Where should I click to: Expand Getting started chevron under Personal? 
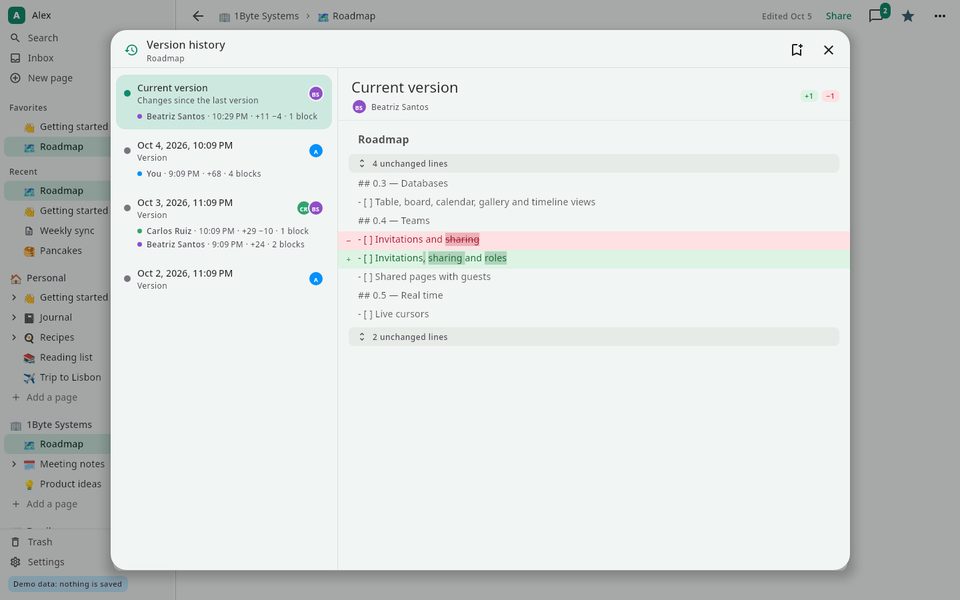[x=14, y=298]
